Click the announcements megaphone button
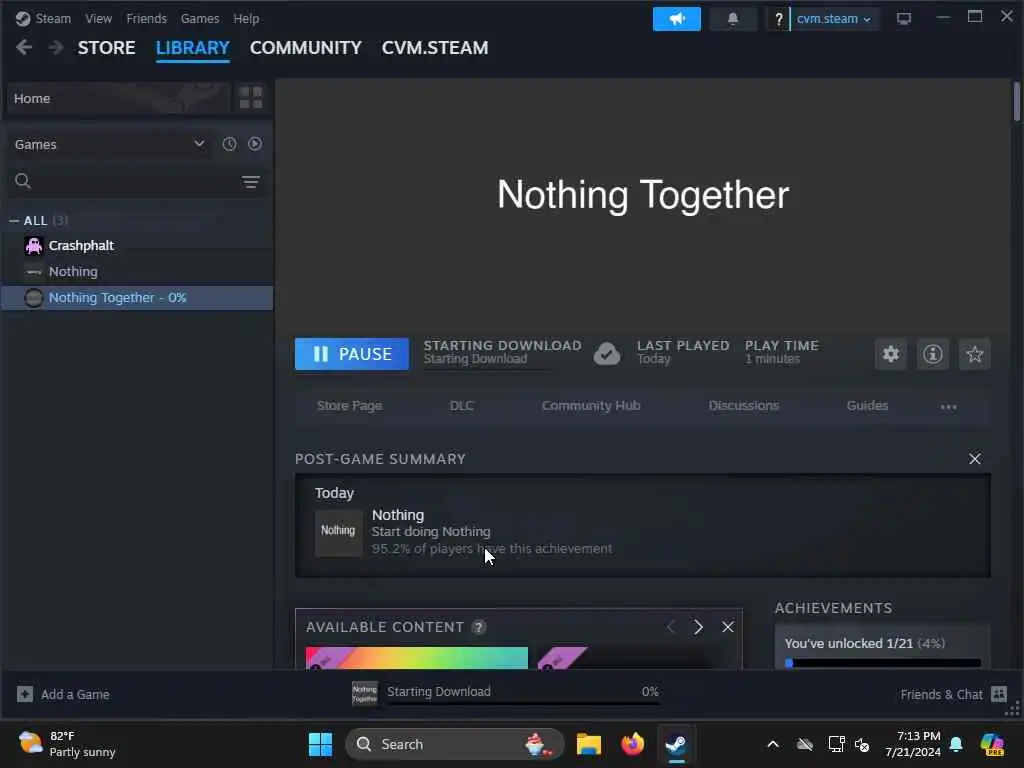Viewport: 1024px width, 768px height. (677, 19)
